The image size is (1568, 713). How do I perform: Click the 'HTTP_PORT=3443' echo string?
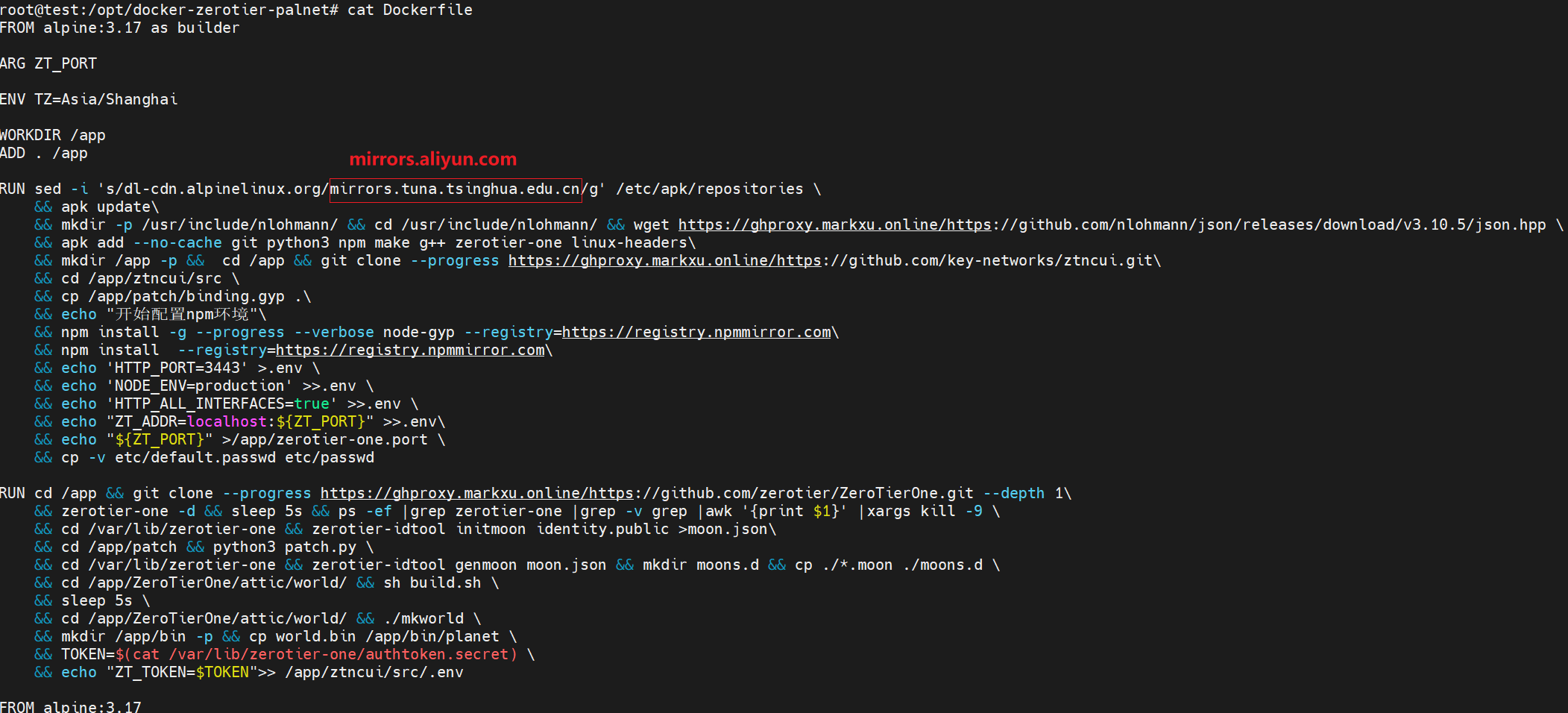177,368
